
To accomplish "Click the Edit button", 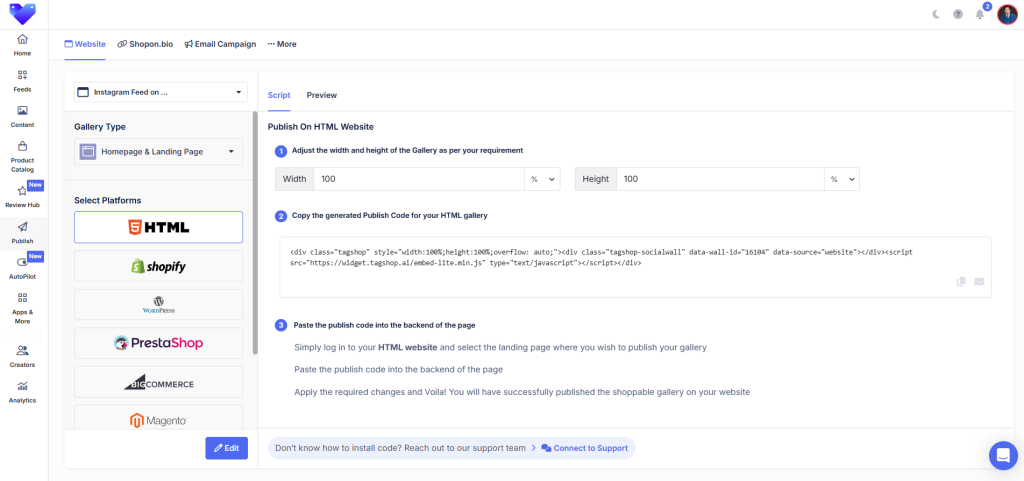I will pos(227,448).
